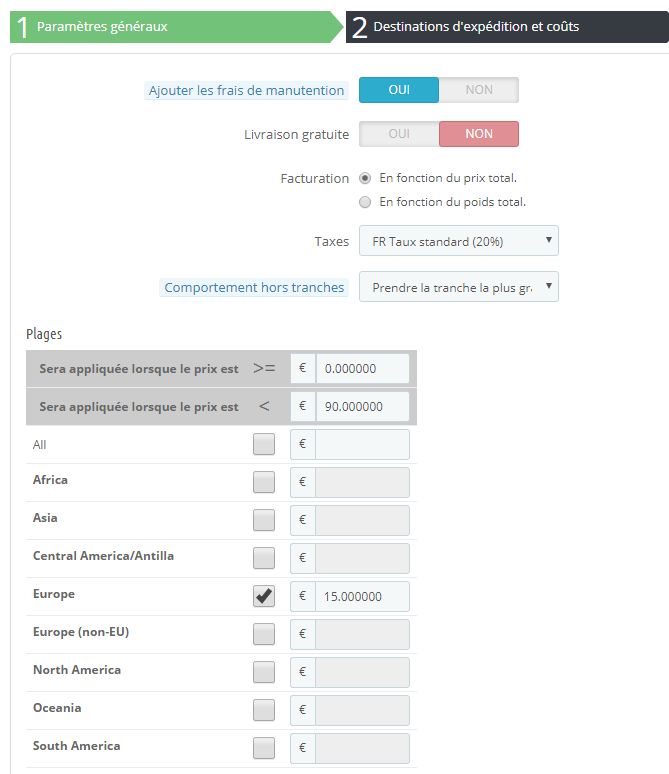Image resolution: width=669 pixels, height=774 pixels.
Task: Open the Taxes dropdown
Action: coord(459,241)
